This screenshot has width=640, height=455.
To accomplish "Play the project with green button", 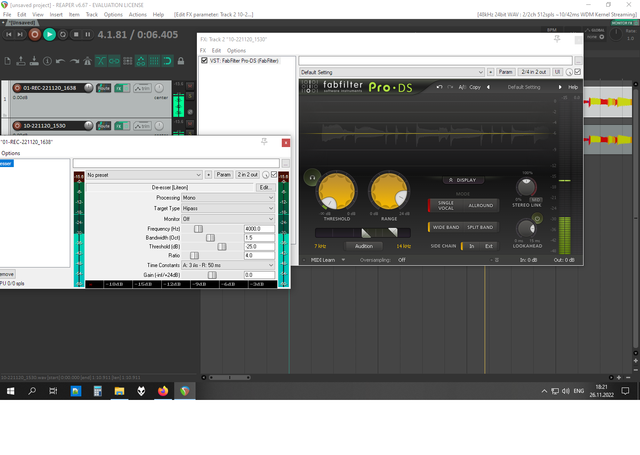I will pyautogui.click(x=49, y=35).
